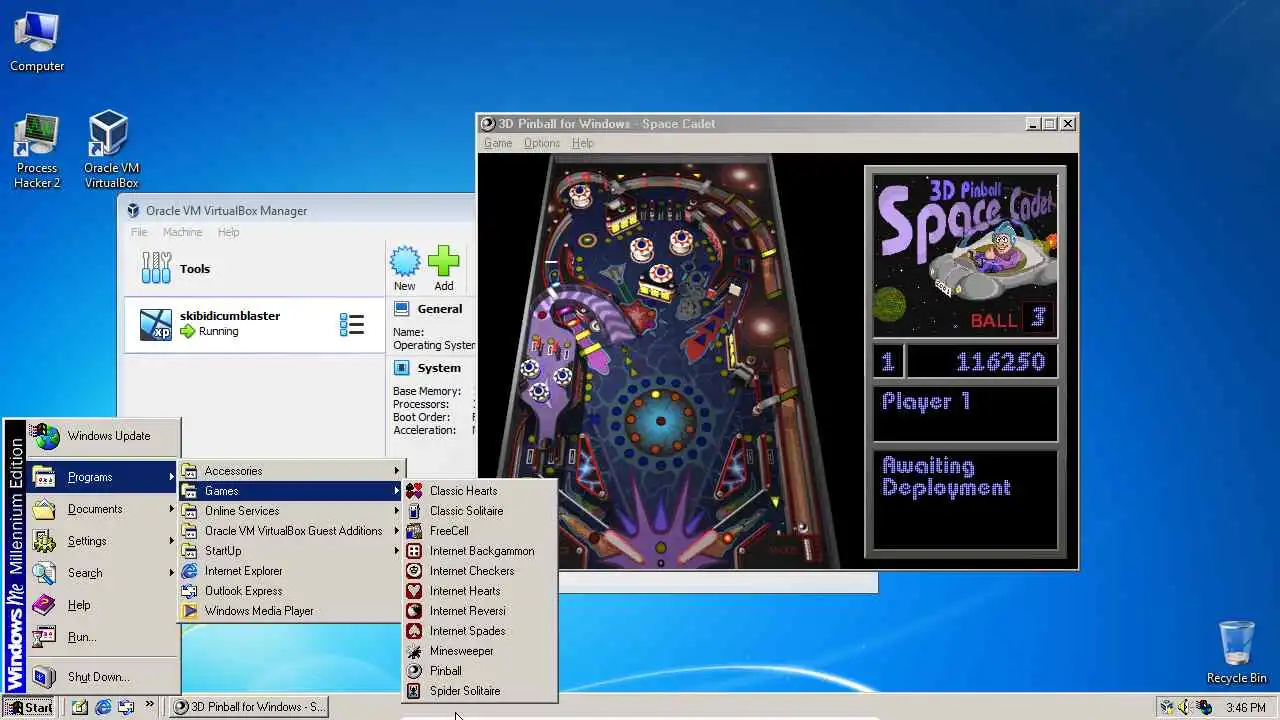The width and height of the screenshot is (1280, 720).
Task: Click Games folder in Programs menu
Action: (x=290, y=491)
